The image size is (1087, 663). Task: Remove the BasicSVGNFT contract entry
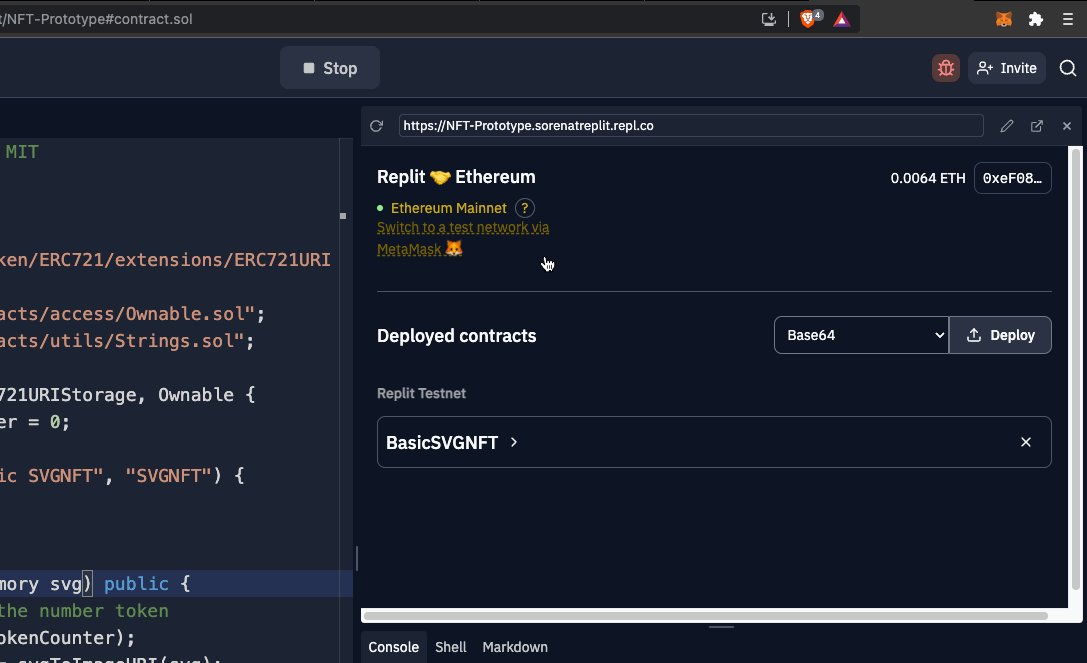point(1025,442)
